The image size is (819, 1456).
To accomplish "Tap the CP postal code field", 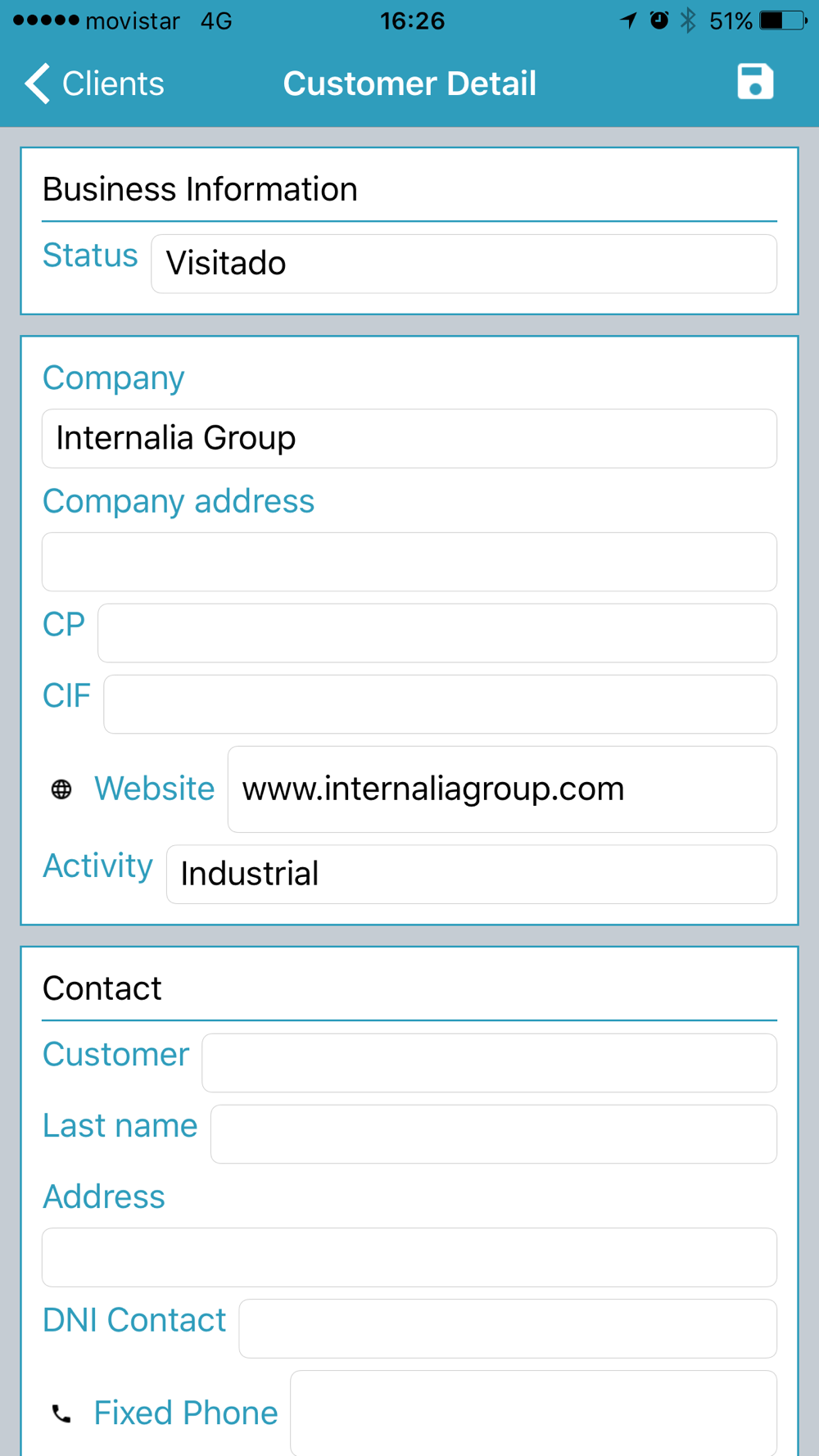I will click(x=437, y=633).
